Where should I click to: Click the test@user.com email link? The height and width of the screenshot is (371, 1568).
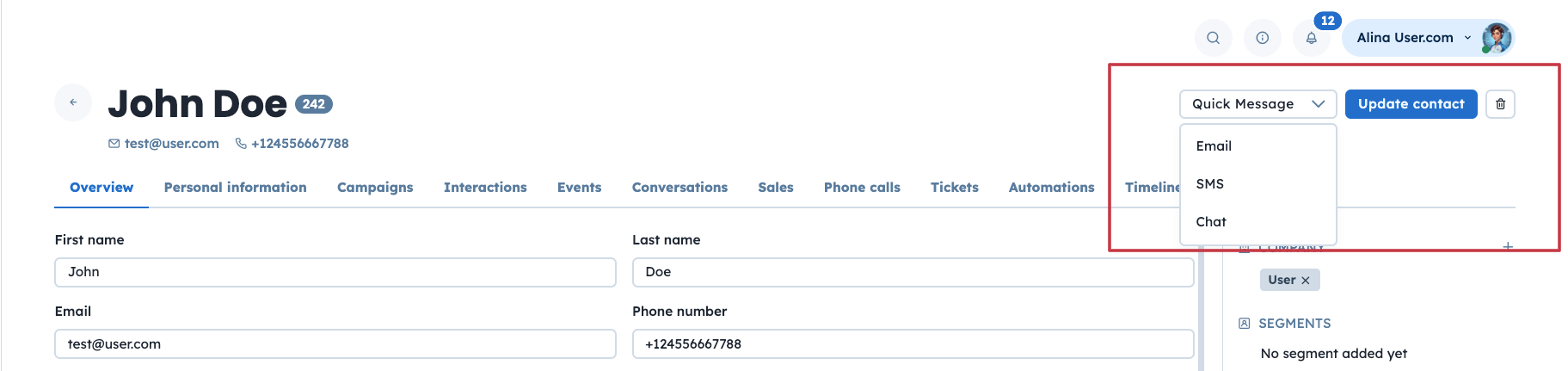tap(171, 144)
